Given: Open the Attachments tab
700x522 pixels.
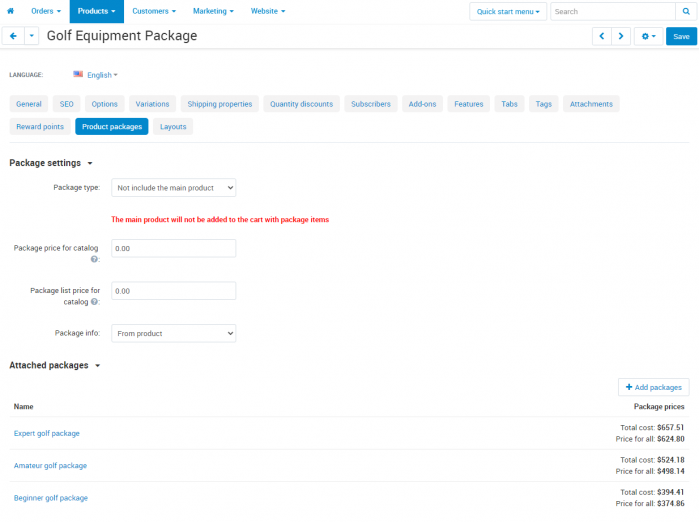Looking at the screenshot, I should pos(591,104).
